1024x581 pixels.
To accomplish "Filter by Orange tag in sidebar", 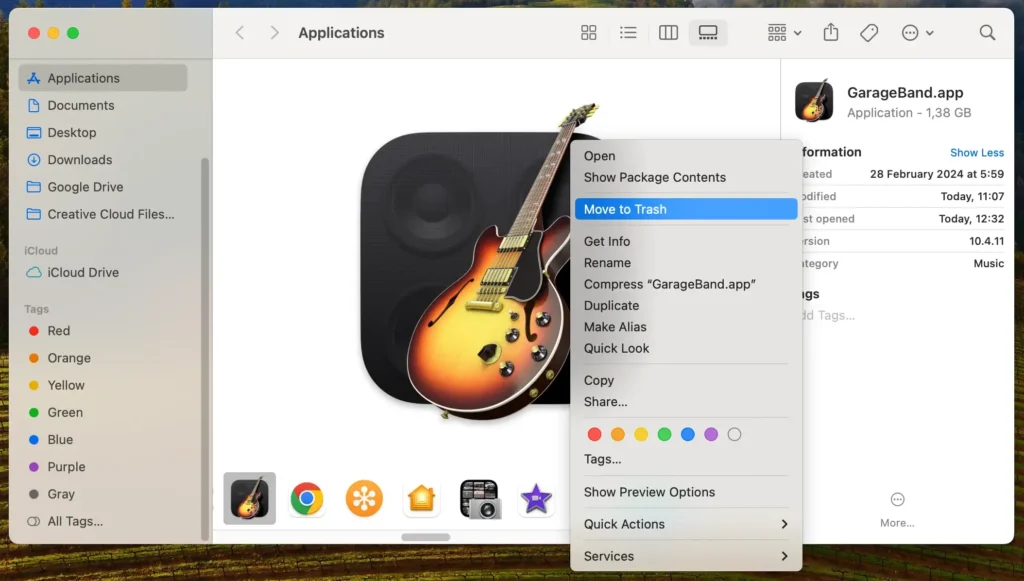I will tap(103, 358).
